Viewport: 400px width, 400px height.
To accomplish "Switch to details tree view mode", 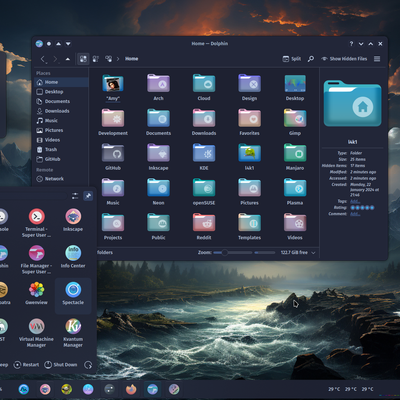I will point(108,59).
